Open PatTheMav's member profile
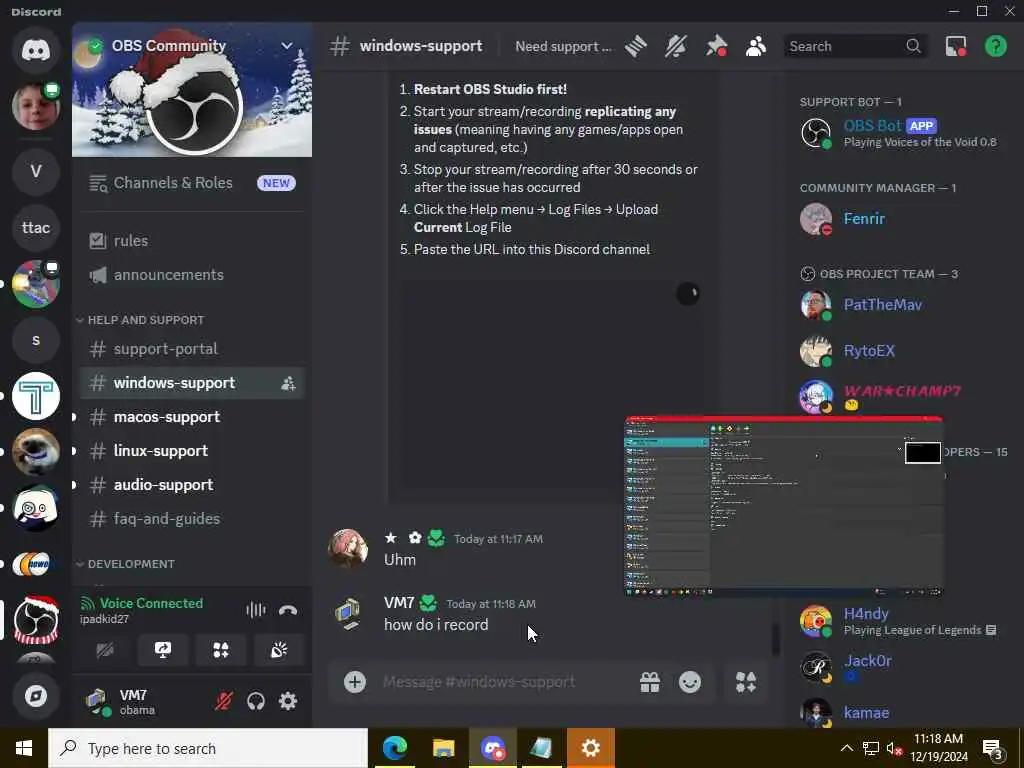 coord(901,305)
